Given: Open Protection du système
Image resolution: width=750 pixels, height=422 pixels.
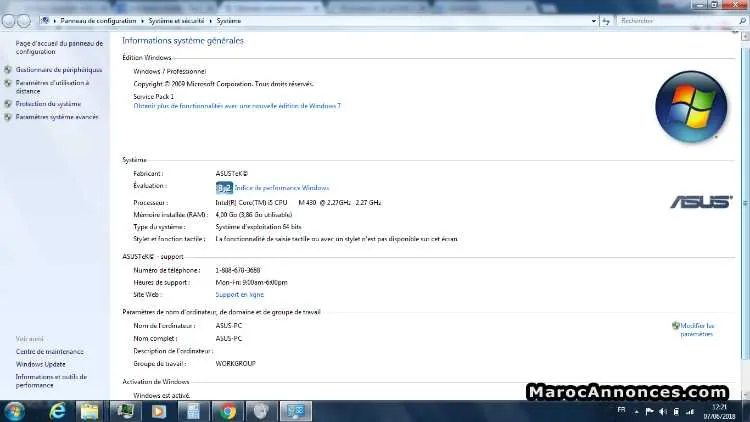Looking at the screenshot, I should (x=48, y=103).
